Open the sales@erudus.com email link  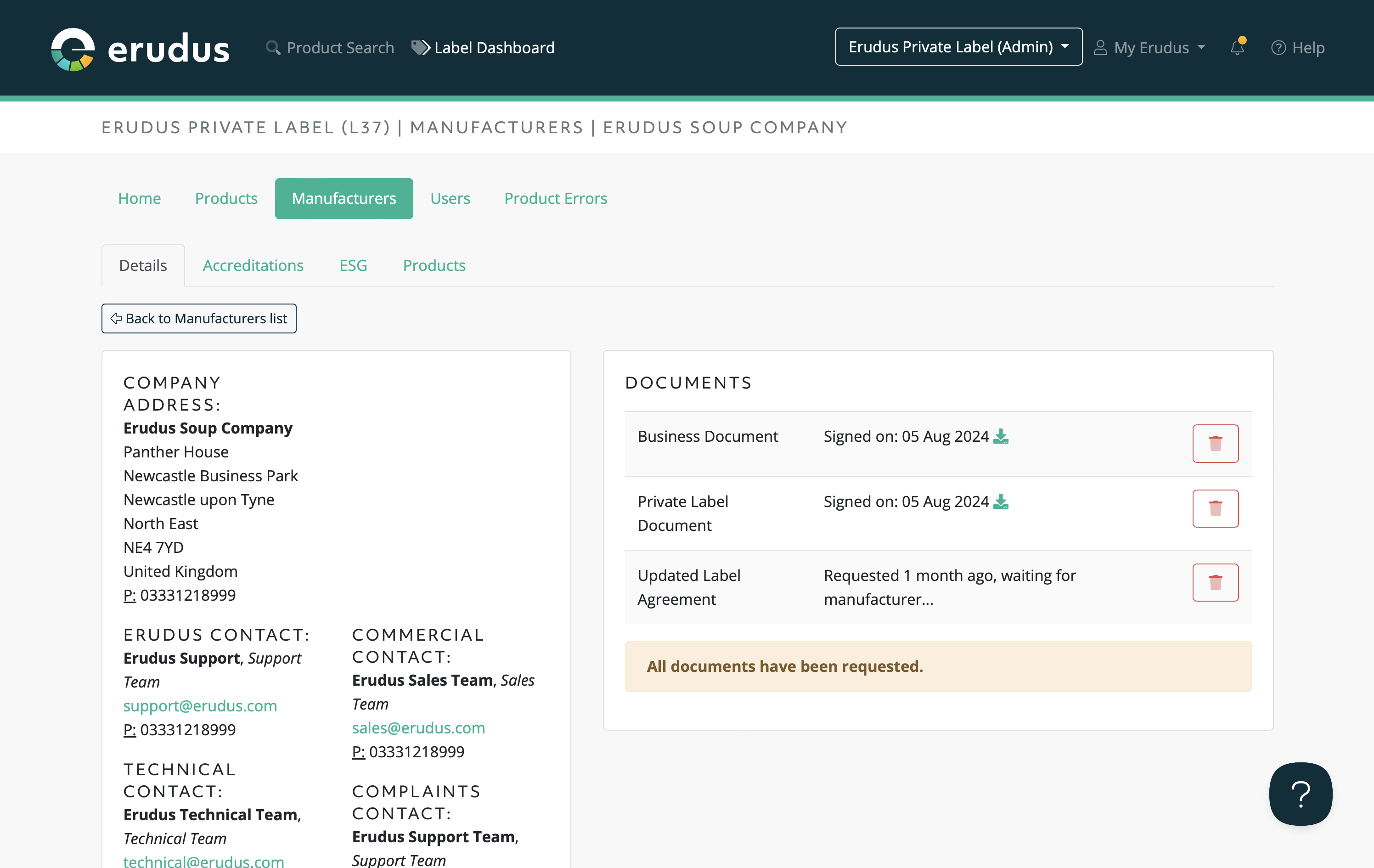(418, 727)
